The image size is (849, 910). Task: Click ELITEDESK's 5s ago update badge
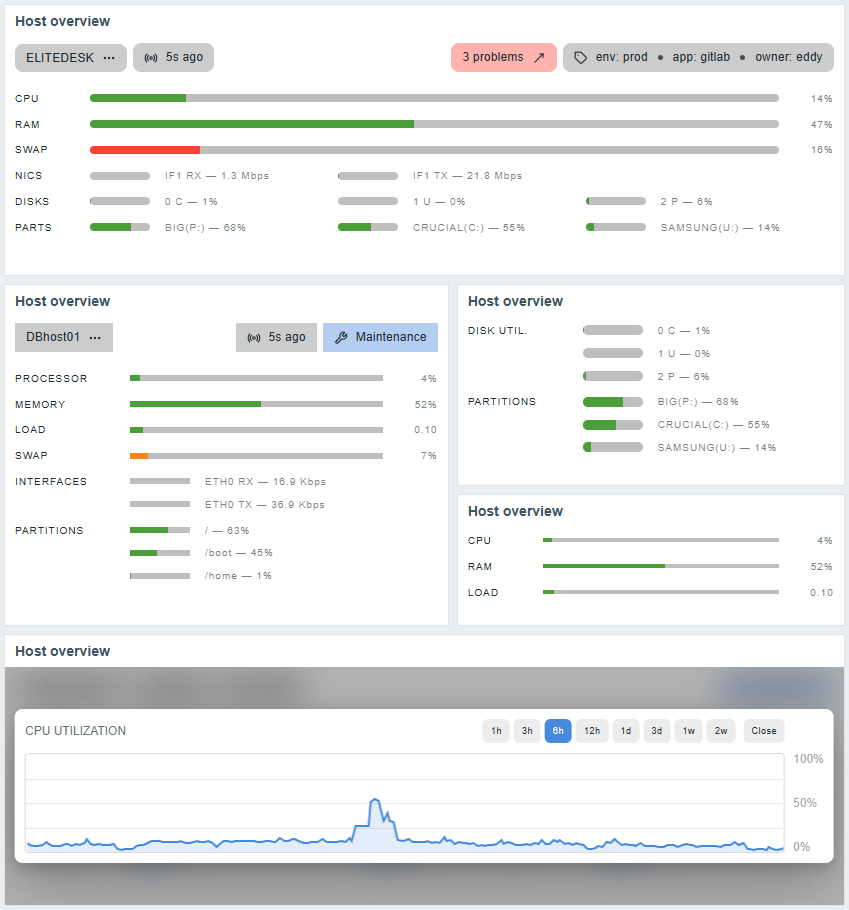tap(174, 57)
